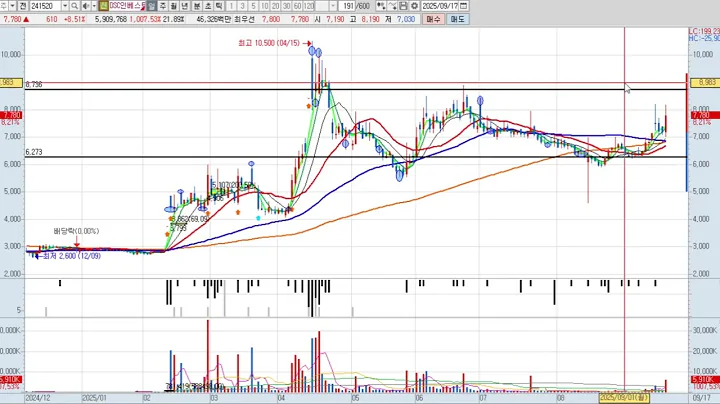Click the 1,007.53% volume ratio value
Image resolution: width=720 pixels, height=404 pixels.
pos(145,19)
